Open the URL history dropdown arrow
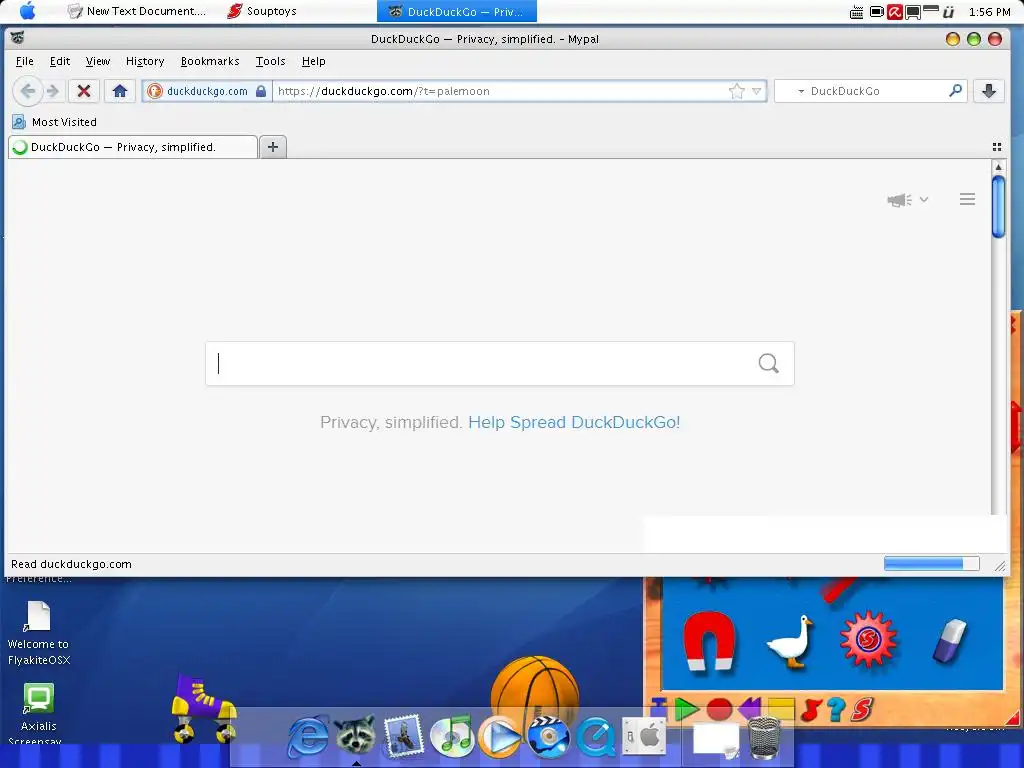This screenshot has height=768, width=1024. pos(757,91)
